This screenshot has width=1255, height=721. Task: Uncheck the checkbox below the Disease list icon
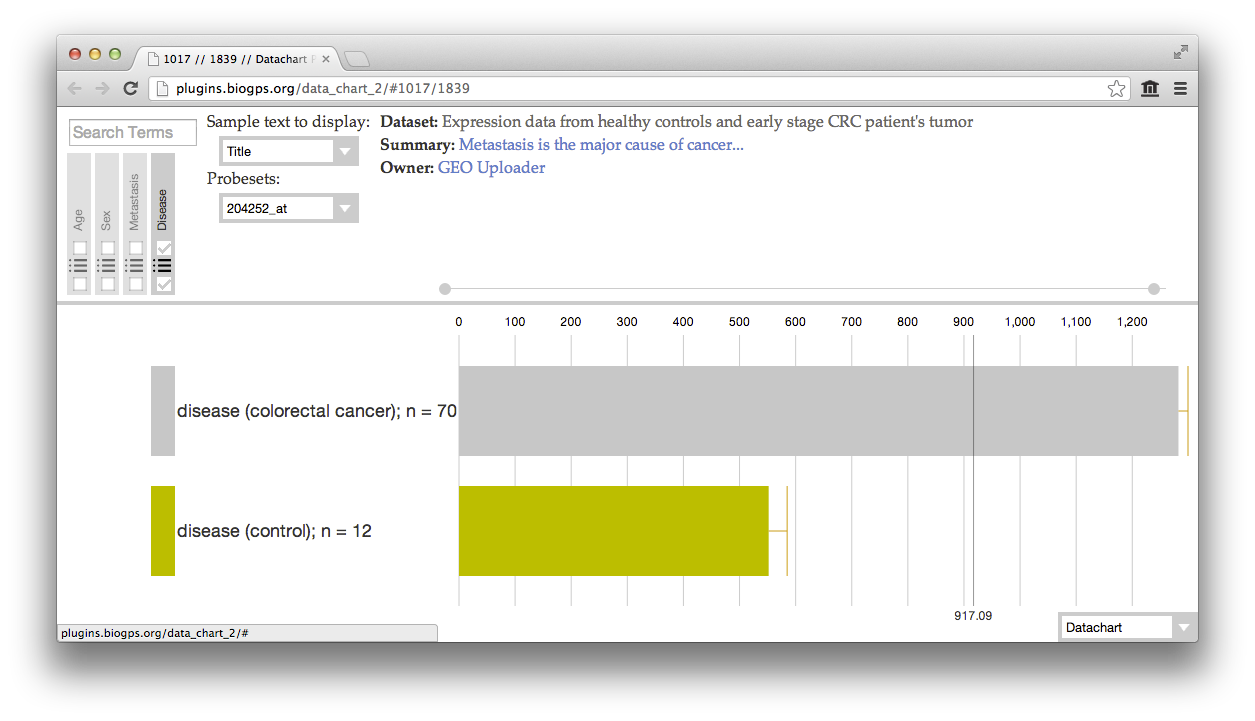point(164,284)
